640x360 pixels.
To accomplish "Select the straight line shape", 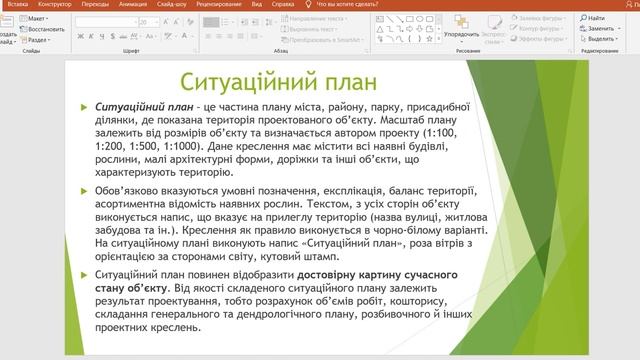I will coord(390,19).
